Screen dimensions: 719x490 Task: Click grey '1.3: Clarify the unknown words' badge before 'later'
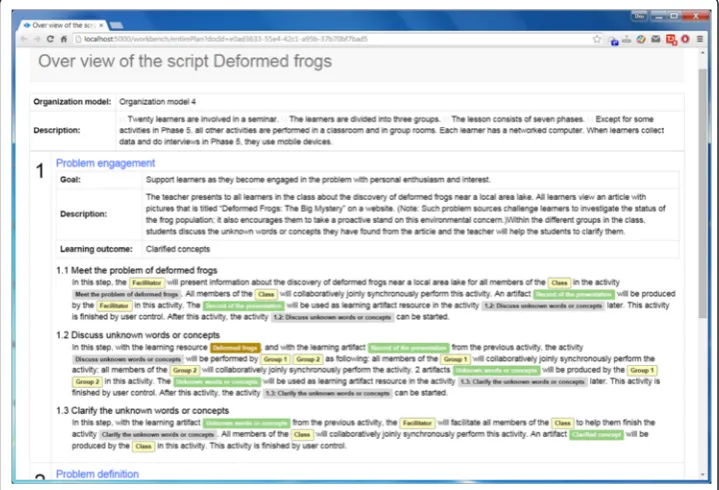tap(522, 382)
